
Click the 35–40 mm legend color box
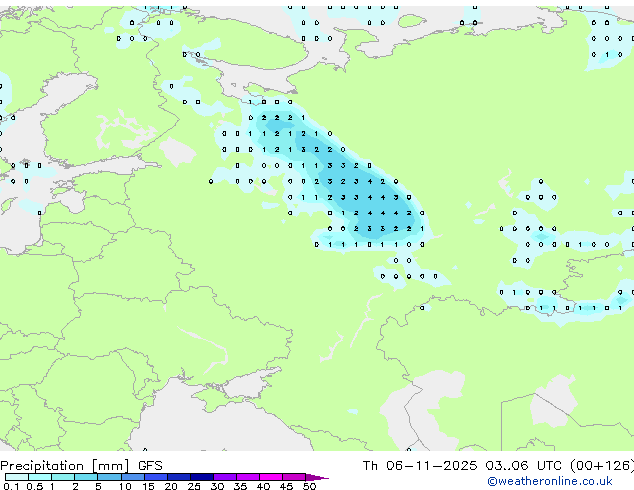(x=248, y=477)
